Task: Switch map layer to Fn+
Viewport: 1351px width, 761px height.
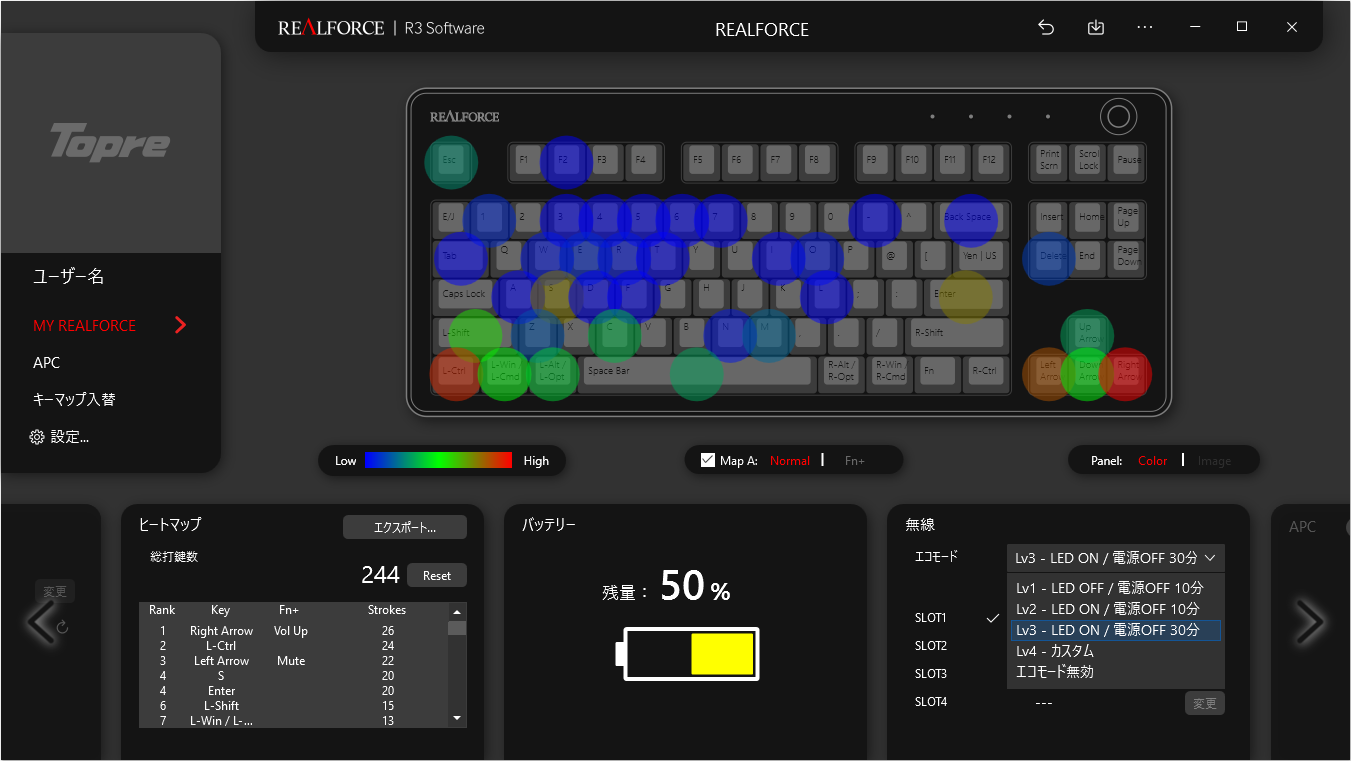Action: (x=854, y=461)
